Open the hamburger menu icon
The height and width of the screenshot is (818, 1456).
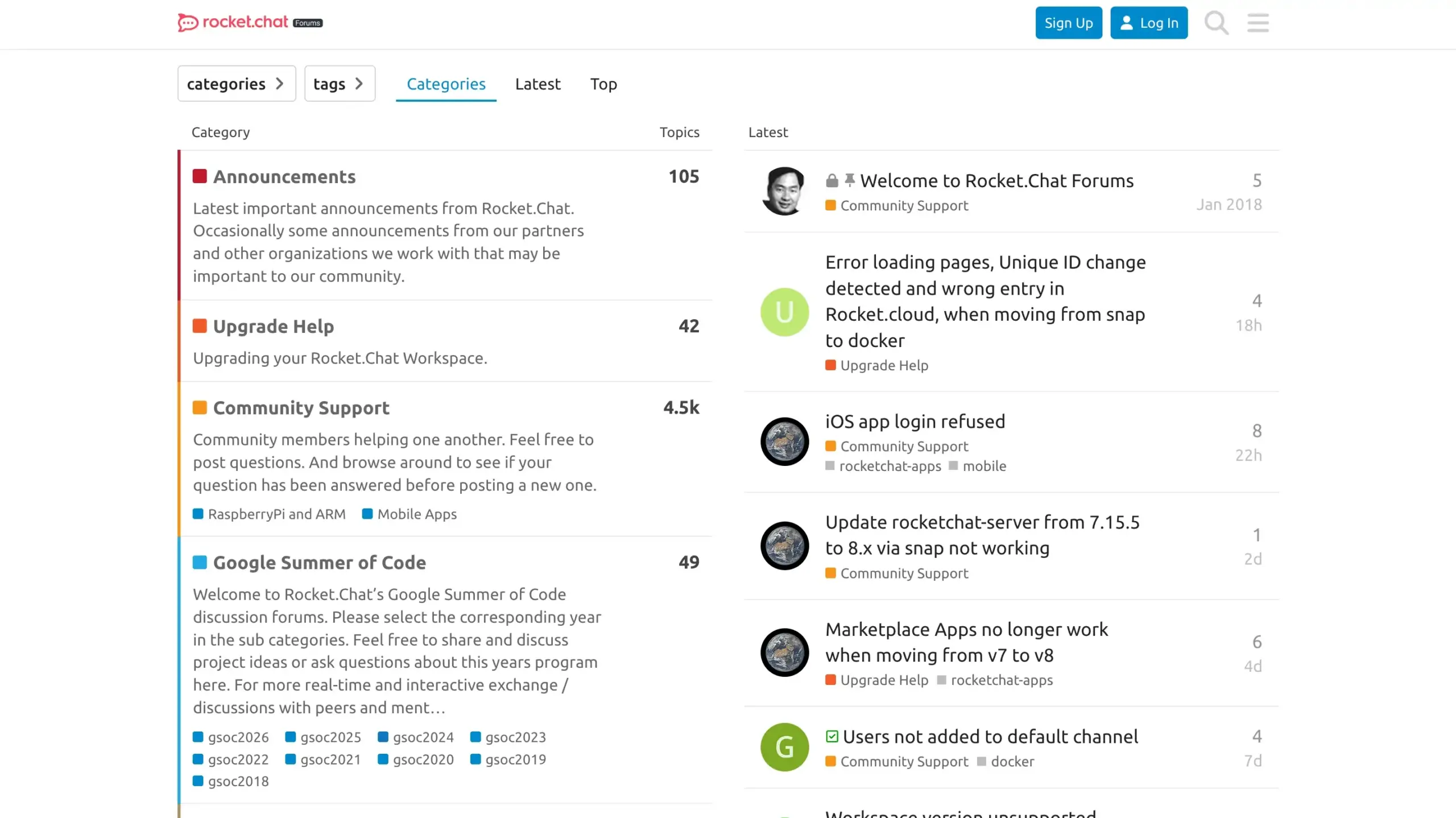(x=1258, y=23)
